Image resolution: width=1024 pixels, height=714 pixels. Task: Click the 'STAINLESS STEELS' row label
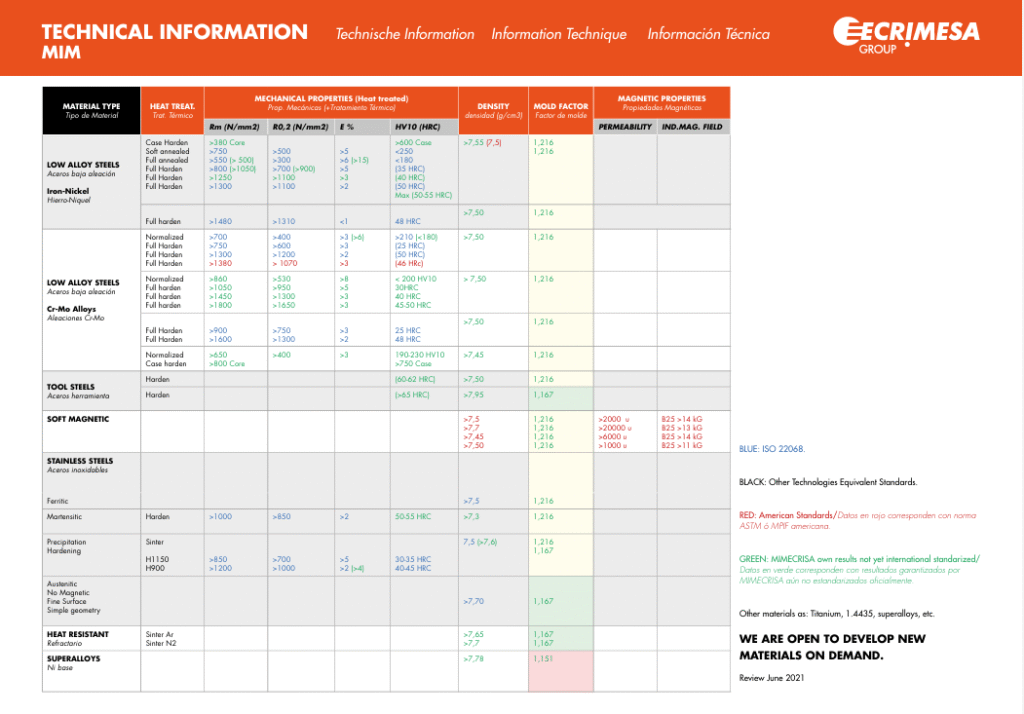pos(80,461)
